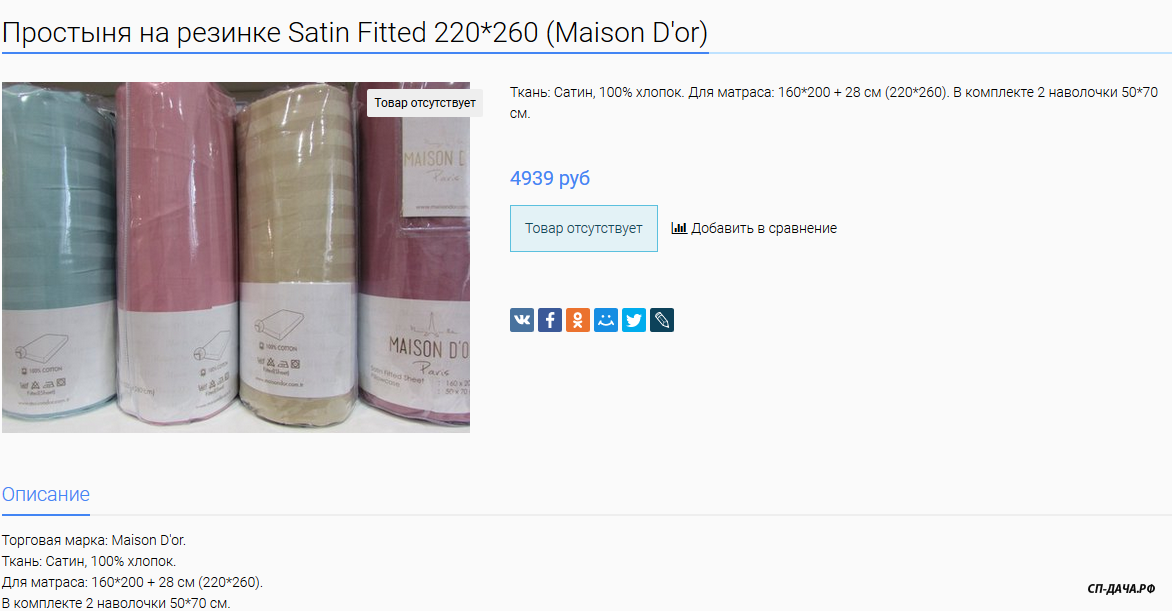Click the 4939 руб price
The width and height of the screenshot is (1172, 611).
[x=549, y=178]
